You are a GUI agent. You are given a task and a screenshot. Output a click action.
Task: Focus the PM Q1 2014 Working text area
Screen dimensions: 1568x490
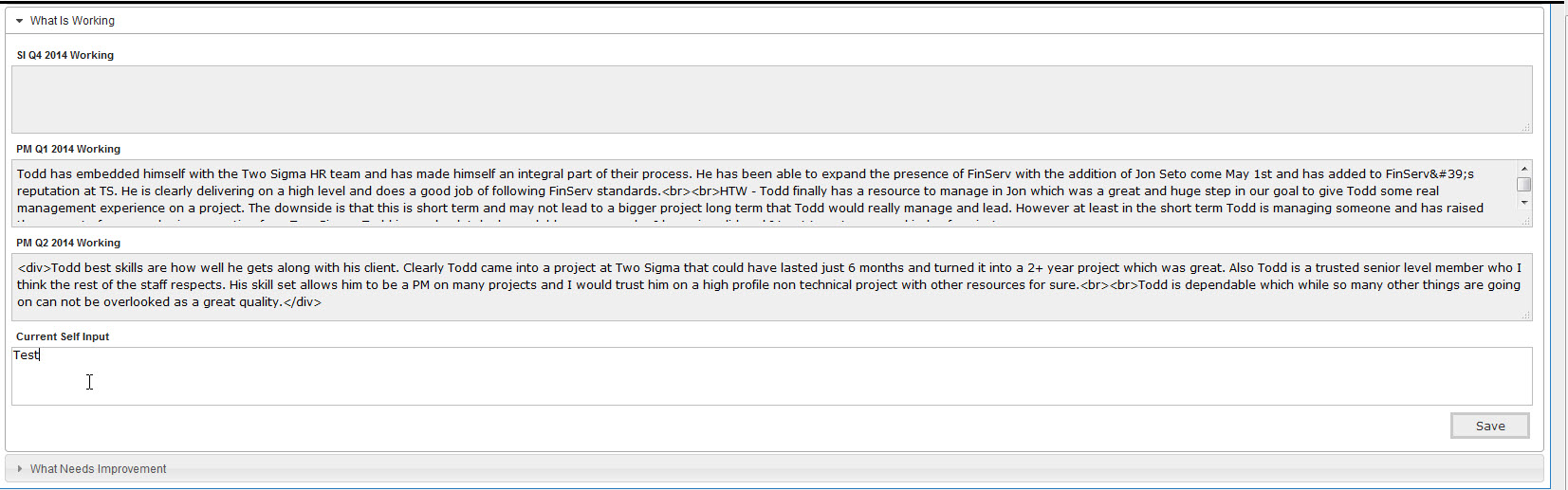coord(759,192)
